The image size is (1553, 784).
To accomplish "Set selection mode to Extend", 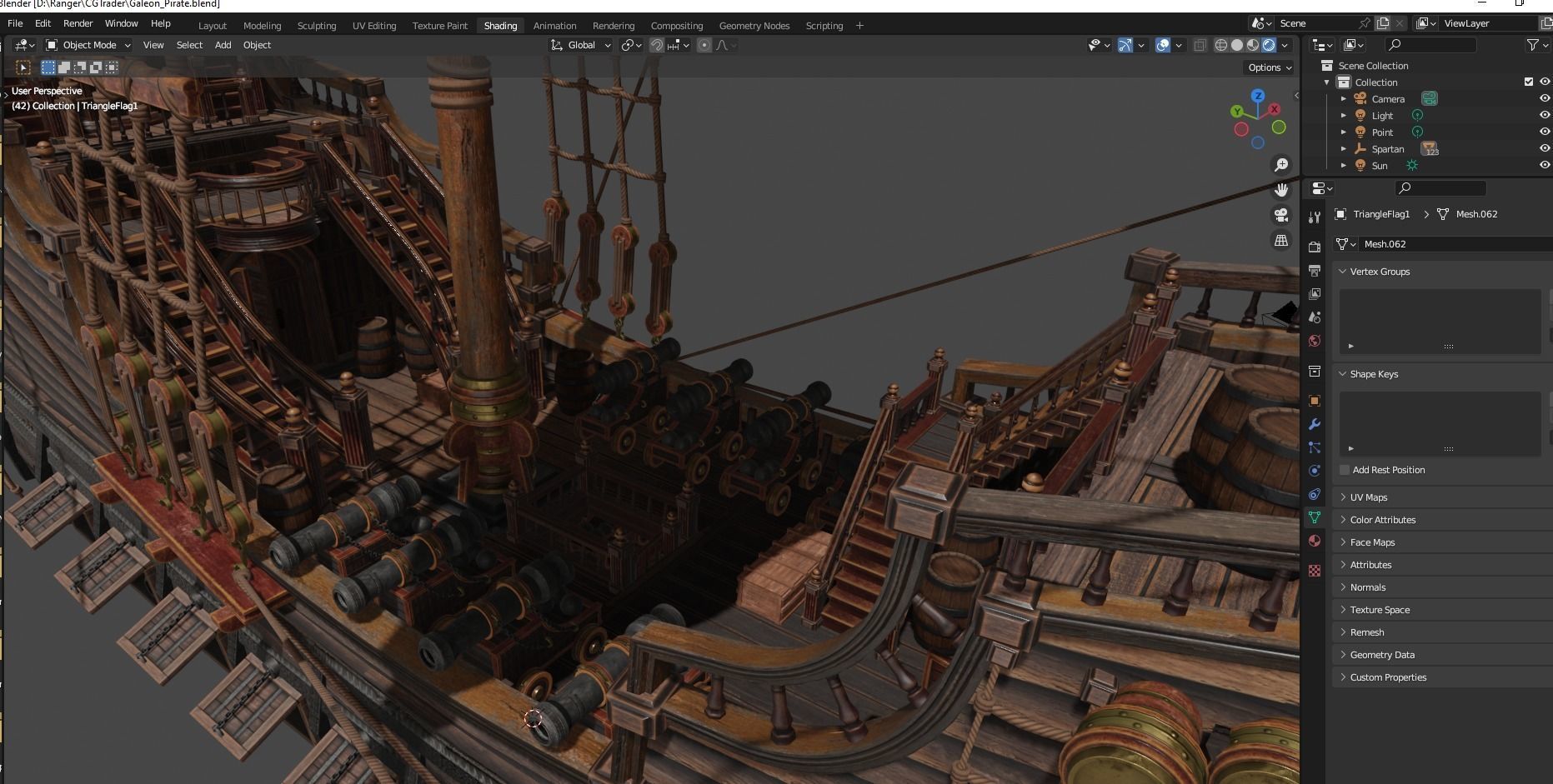I will pos(64,67).
